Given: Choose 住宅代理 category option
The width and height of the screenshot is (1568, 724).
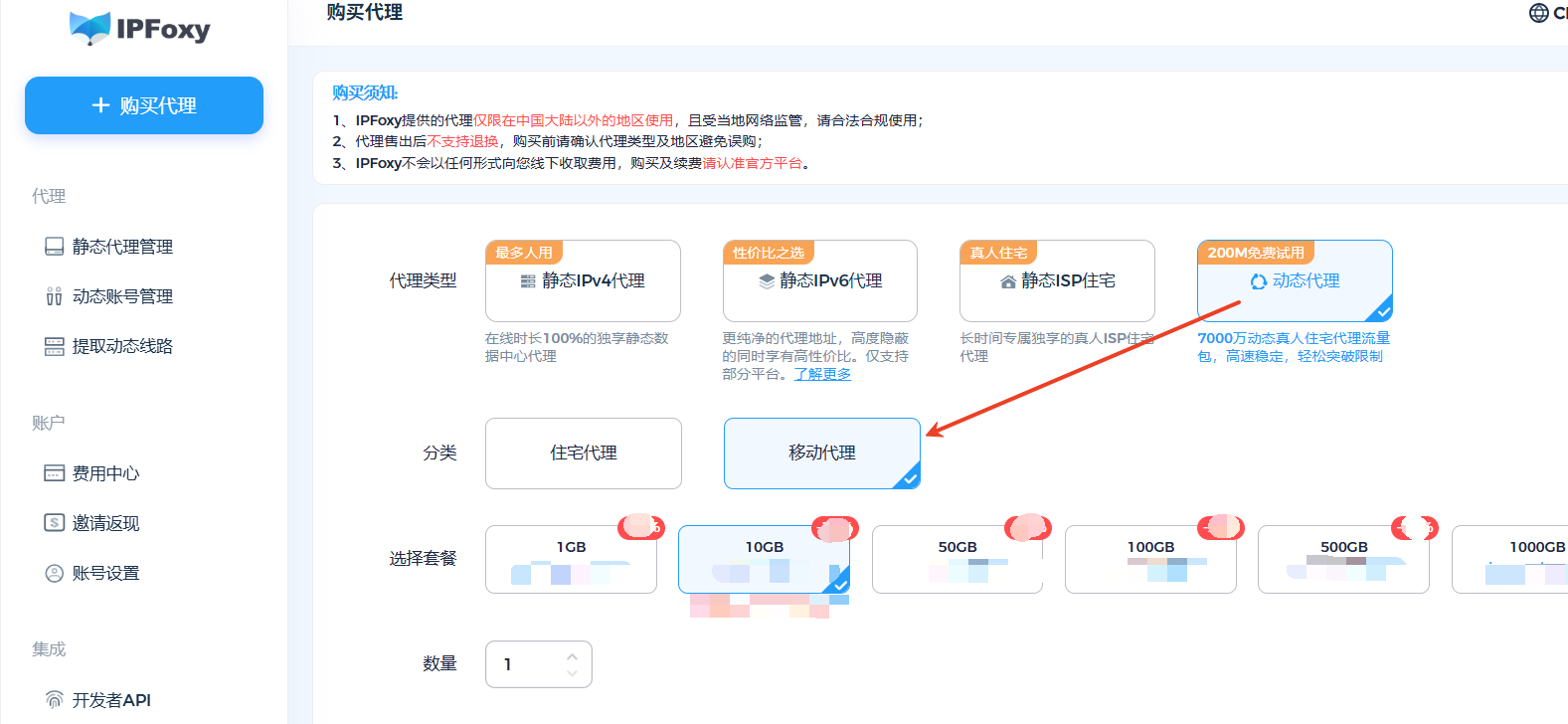Looking at the screenshot, I should click(x=584, y=453).
